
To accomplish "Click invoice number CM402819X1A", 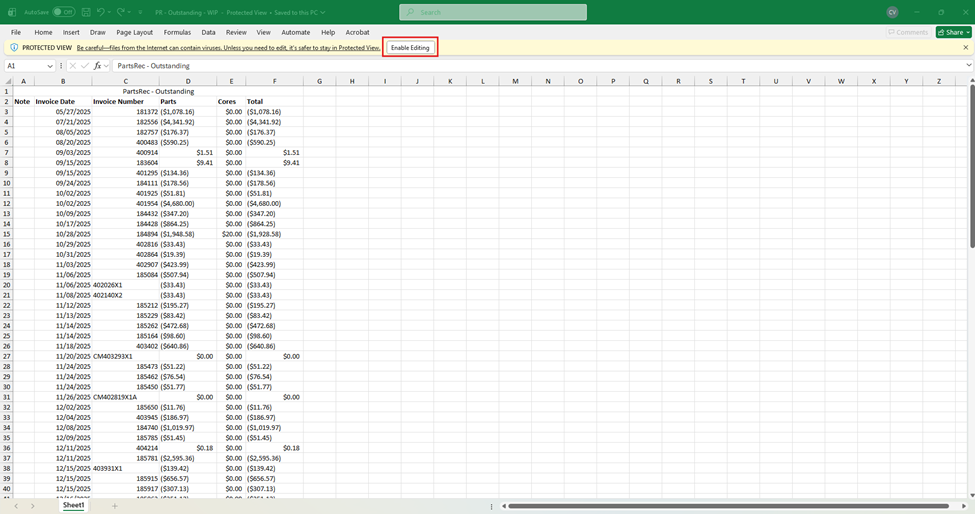I will [x=126, y=397].
